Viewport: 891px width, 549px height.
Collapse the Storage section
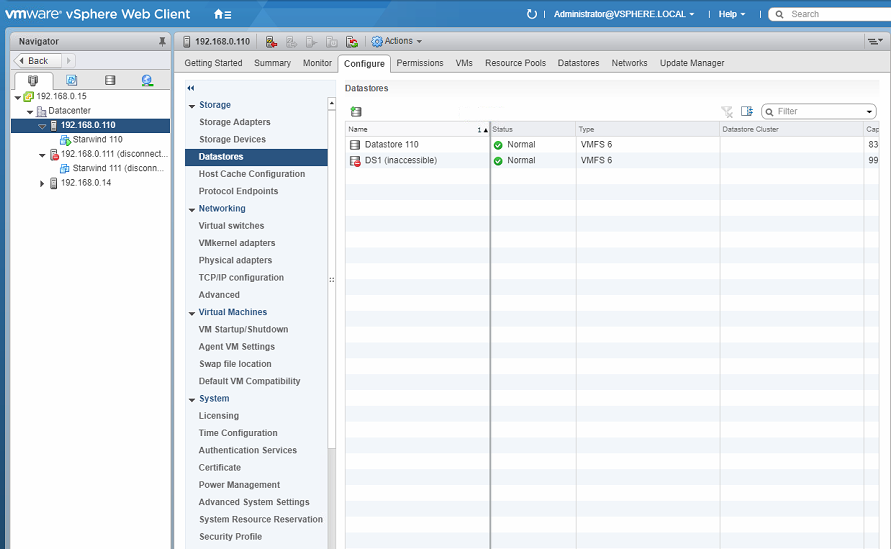(192, 106)
